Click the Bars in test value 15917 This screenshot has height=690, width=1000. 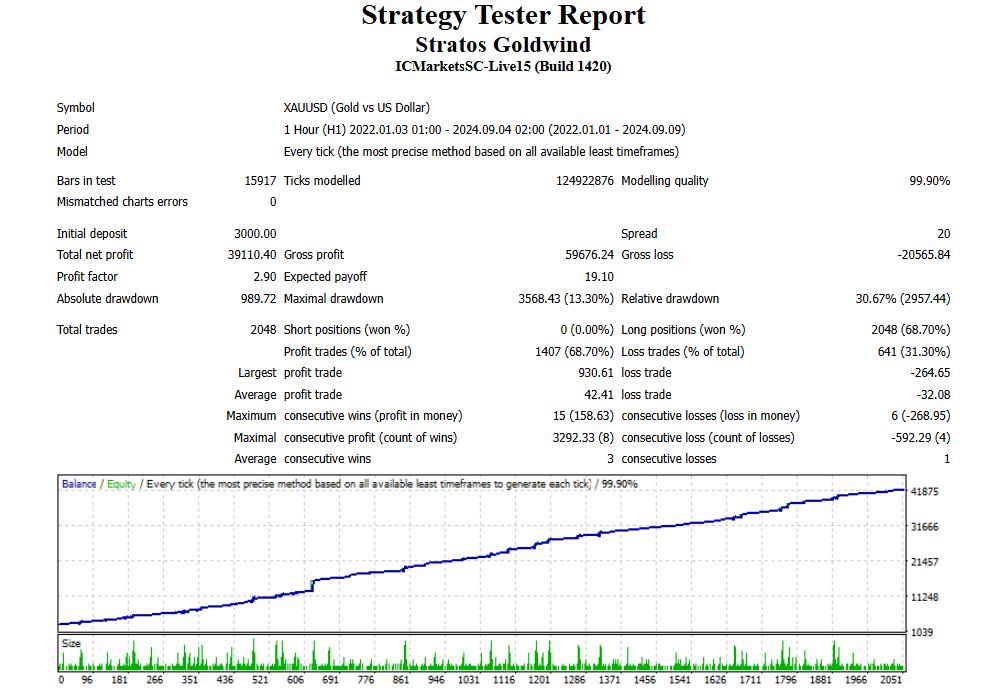coord(260,180)
